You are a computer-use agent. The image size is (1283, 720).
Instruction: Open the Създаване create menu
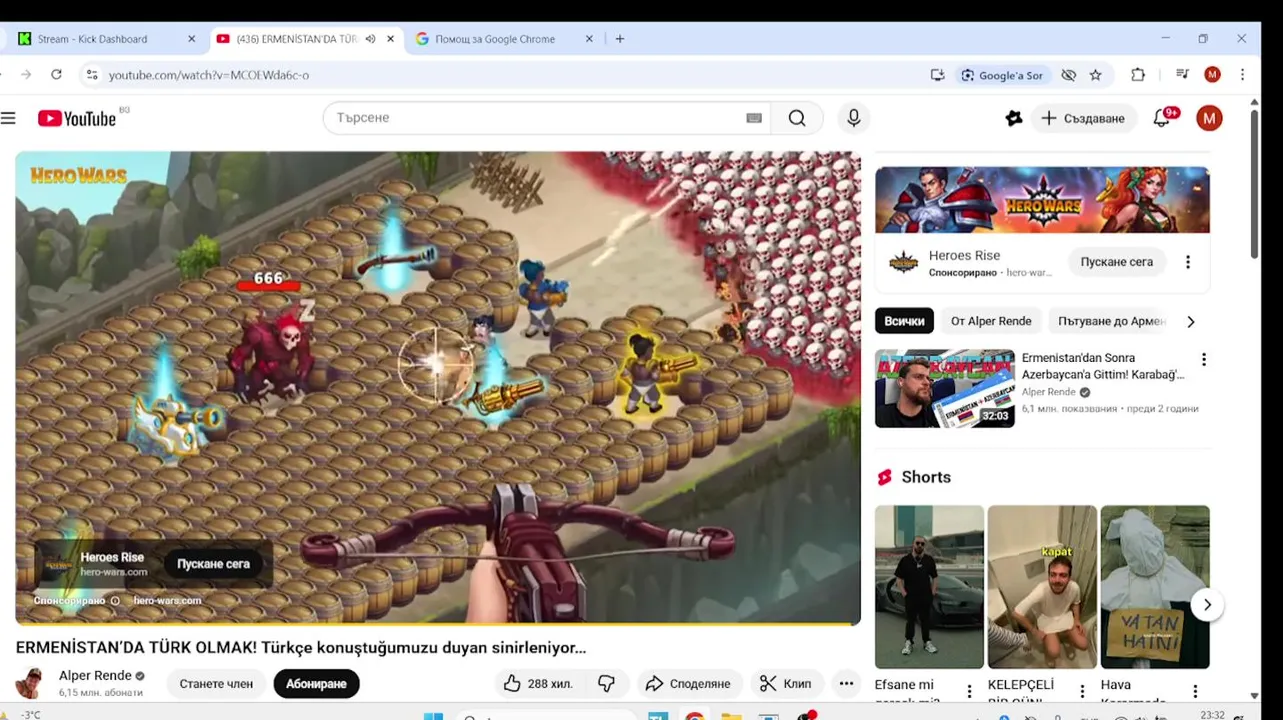point(1084,118)
